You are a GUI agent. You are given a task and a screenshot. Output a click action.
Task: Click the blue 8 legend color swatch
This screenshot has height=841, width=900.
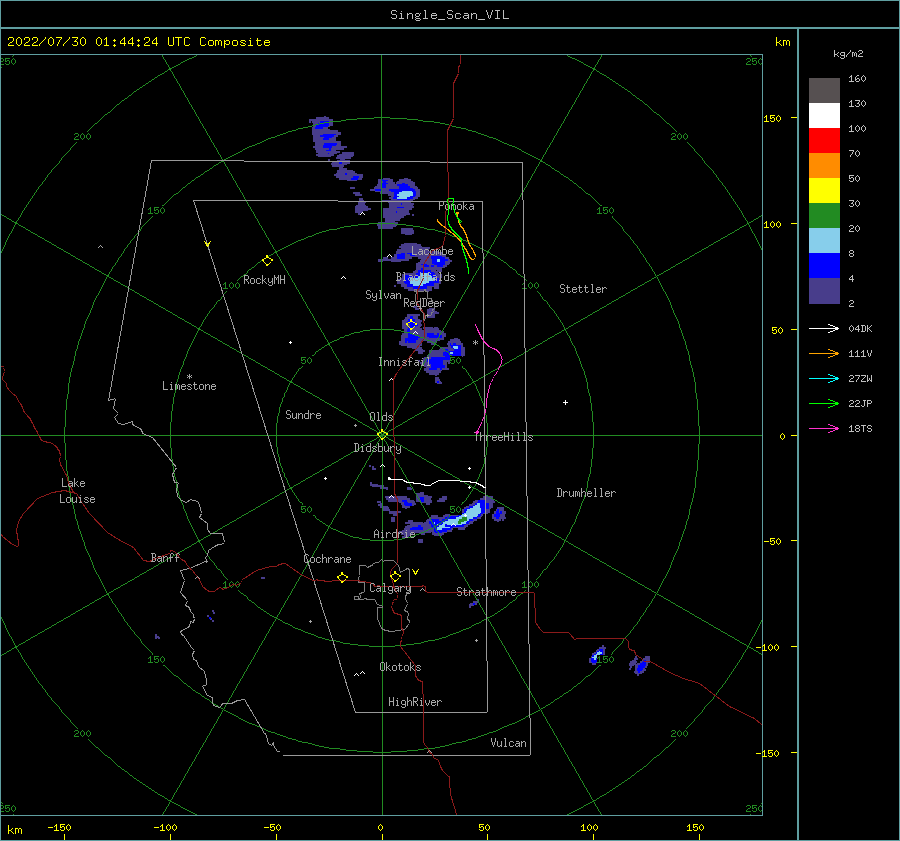tap(824, 265)
